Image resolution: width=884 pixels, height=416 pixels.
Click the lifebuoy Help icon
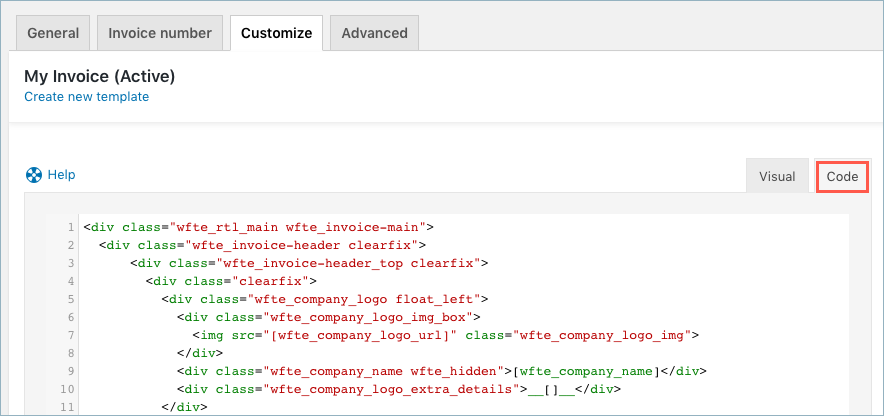pyautogui.click(x=34, y=175)
